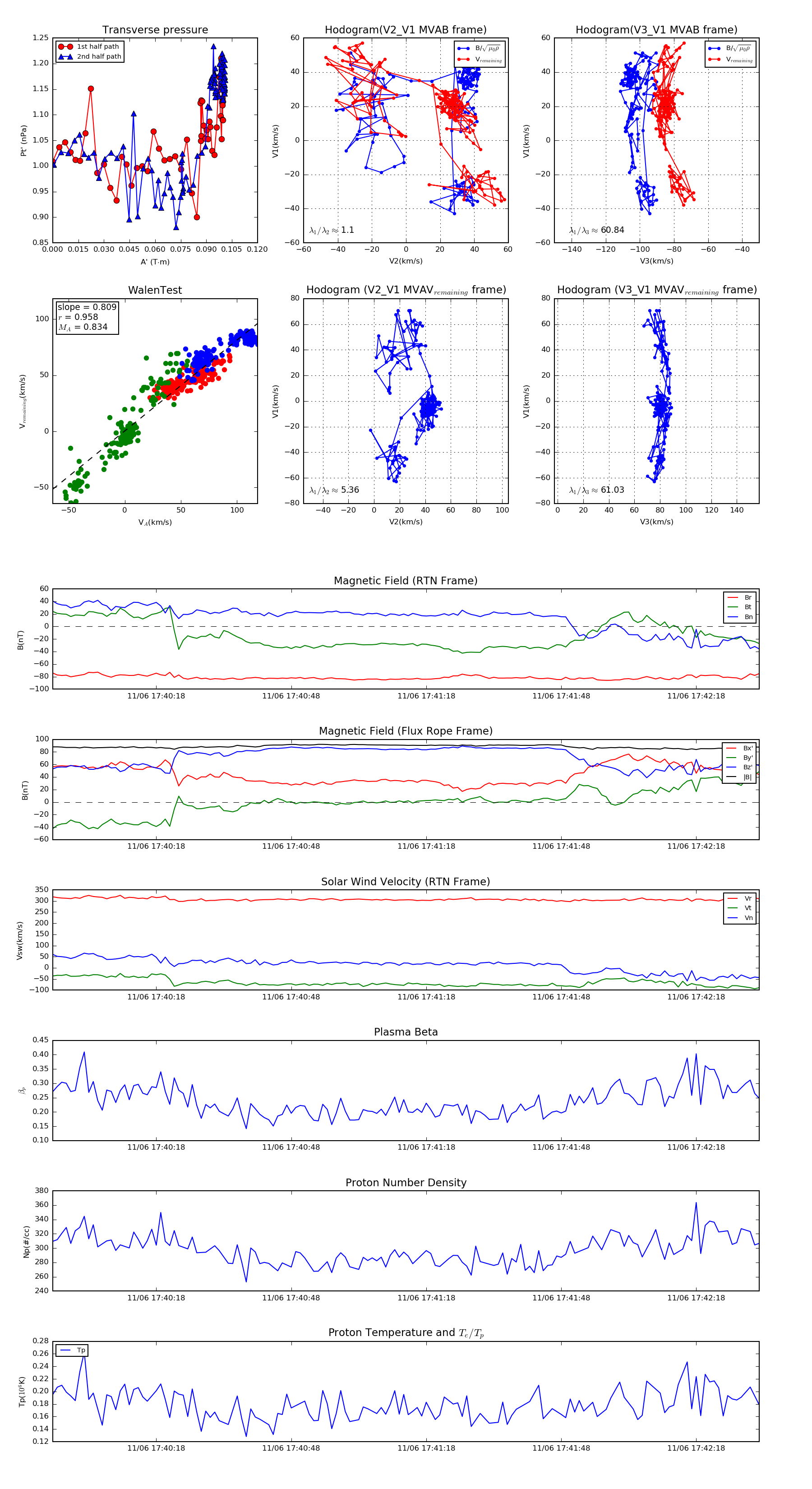
Task: Click "Magnetic Field (Flux Rope Frame)" title
Action: 406,731
